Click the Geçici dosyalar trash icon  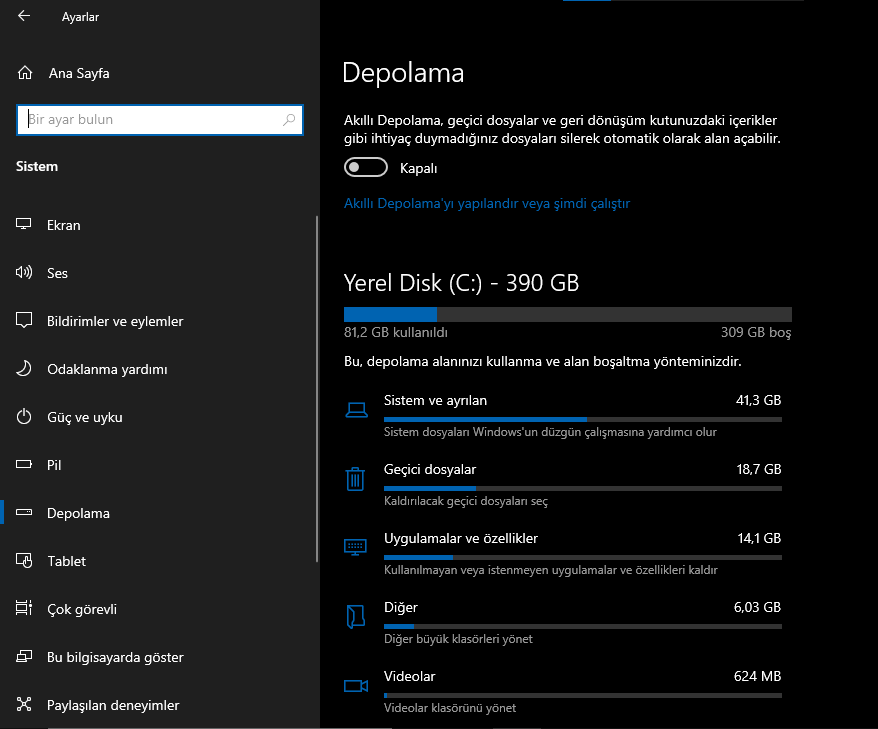[x=355, y=478]
